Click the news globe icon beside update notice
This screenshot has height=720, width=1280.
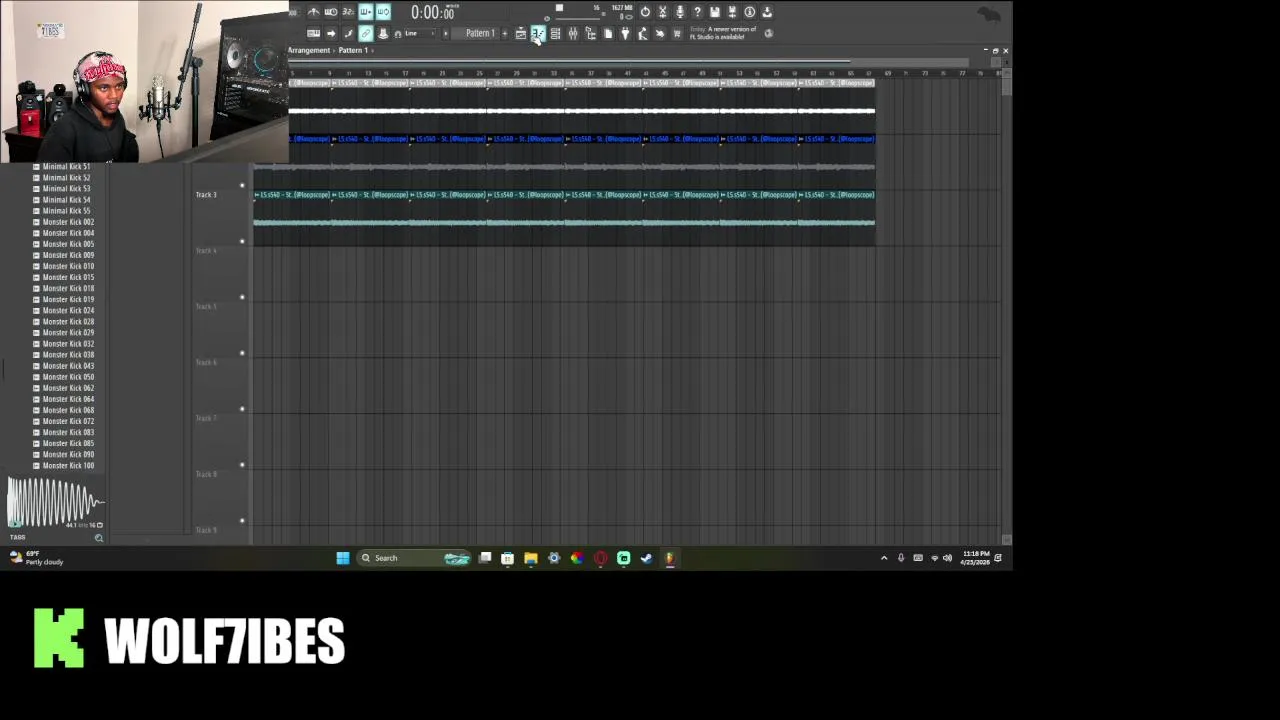pos(768,33)
